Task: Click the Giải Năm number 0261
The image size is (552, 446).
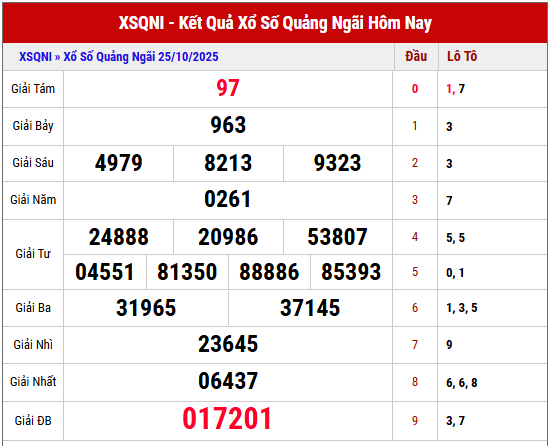Action: point(227,199)
